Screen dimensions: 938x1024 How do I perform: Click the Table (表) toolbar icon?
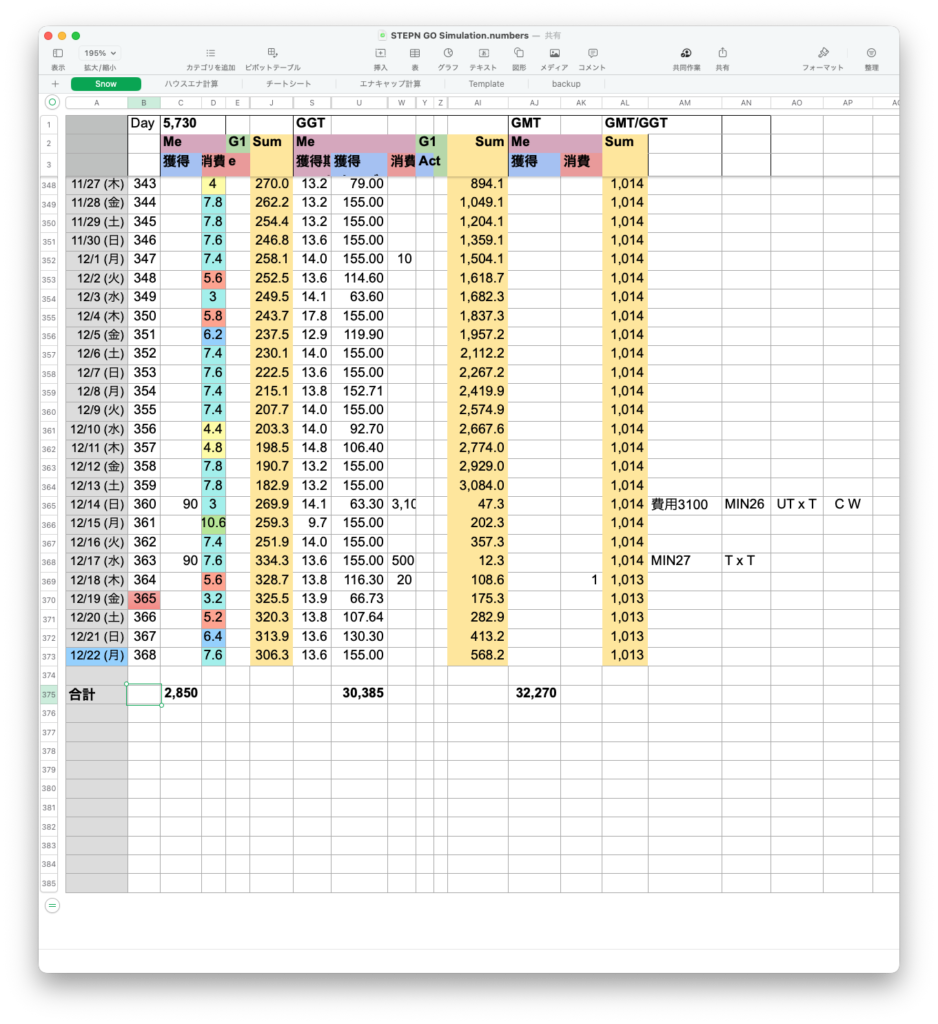coord(414,53)
